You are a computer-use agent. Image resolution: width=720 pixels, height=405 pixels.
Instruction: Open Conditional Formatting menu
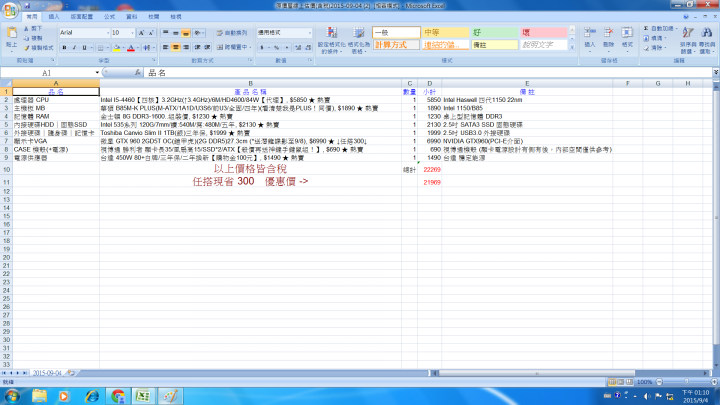click(331, 40)
